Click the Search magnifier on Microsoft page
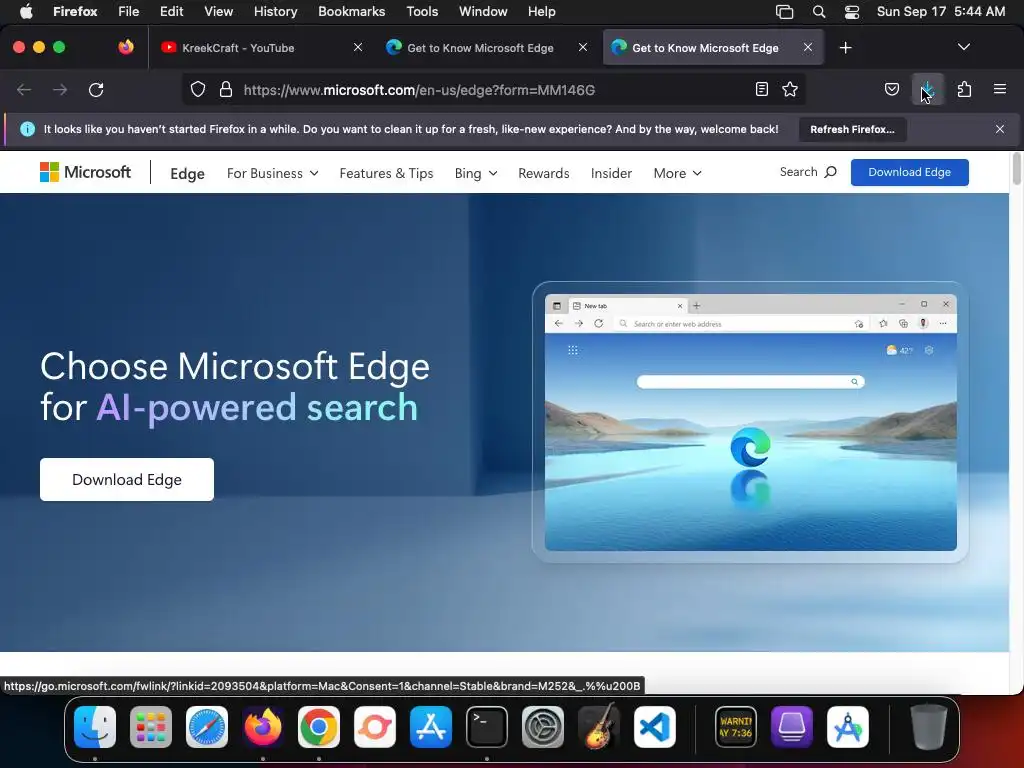Image resolution: width=1024 pixels, height=768 pixels. click(830, 172)
